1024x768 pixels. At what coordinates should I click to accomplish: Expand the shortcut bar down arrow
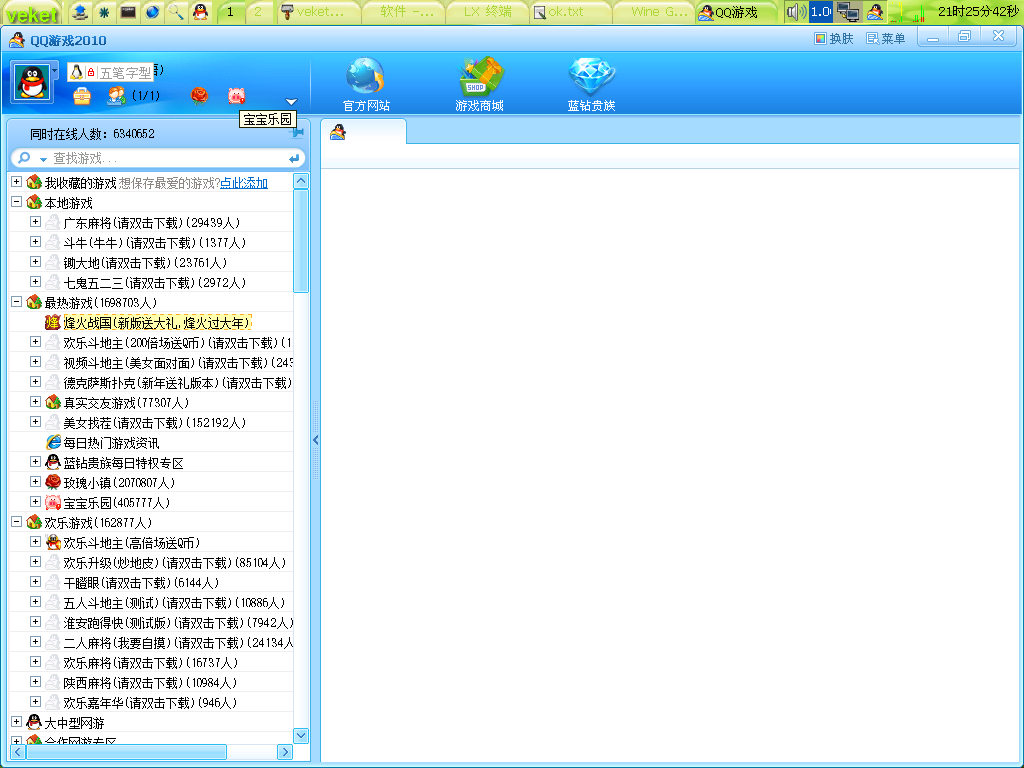click(291, 101)
